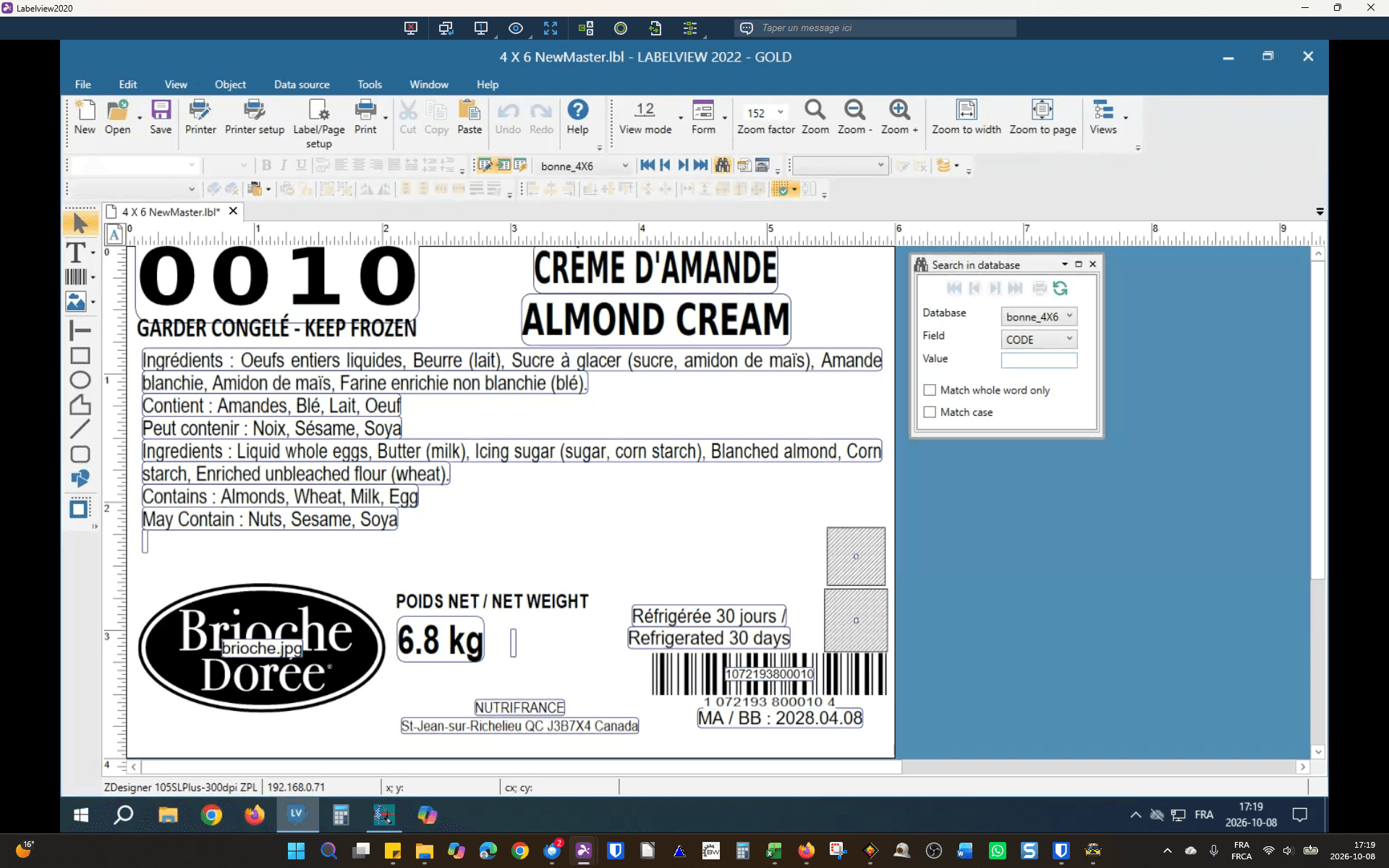Select the Ellipse drawing tool

[80, 380]
